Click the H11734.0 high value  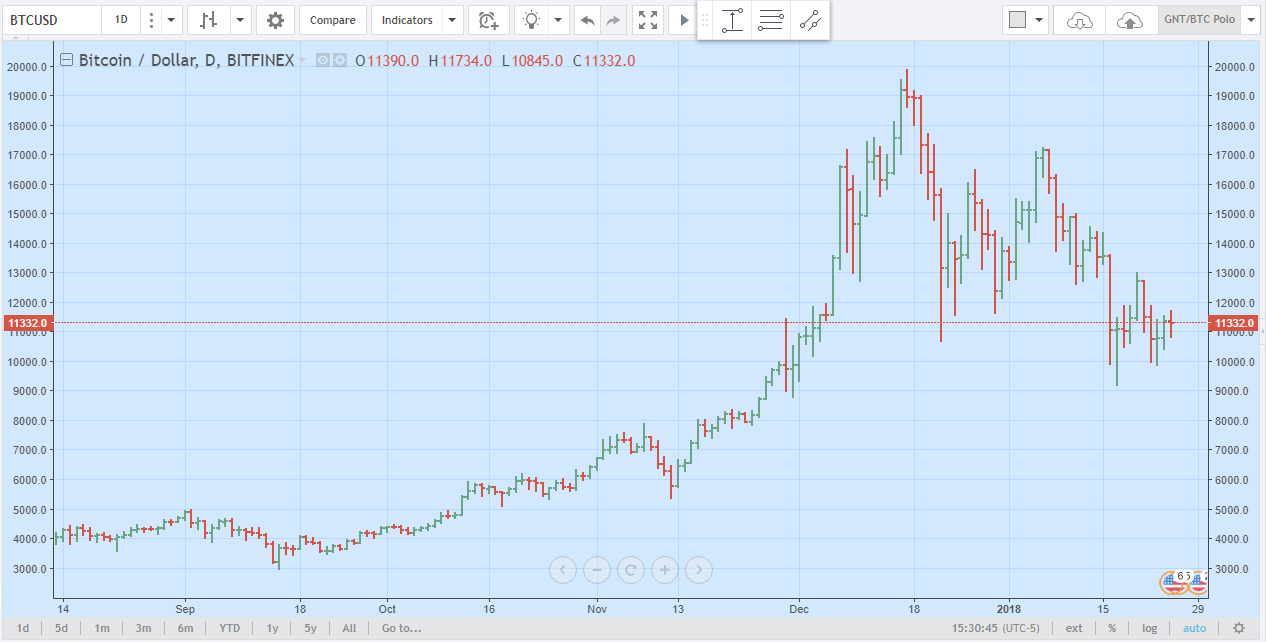click(x=460, y=61)
